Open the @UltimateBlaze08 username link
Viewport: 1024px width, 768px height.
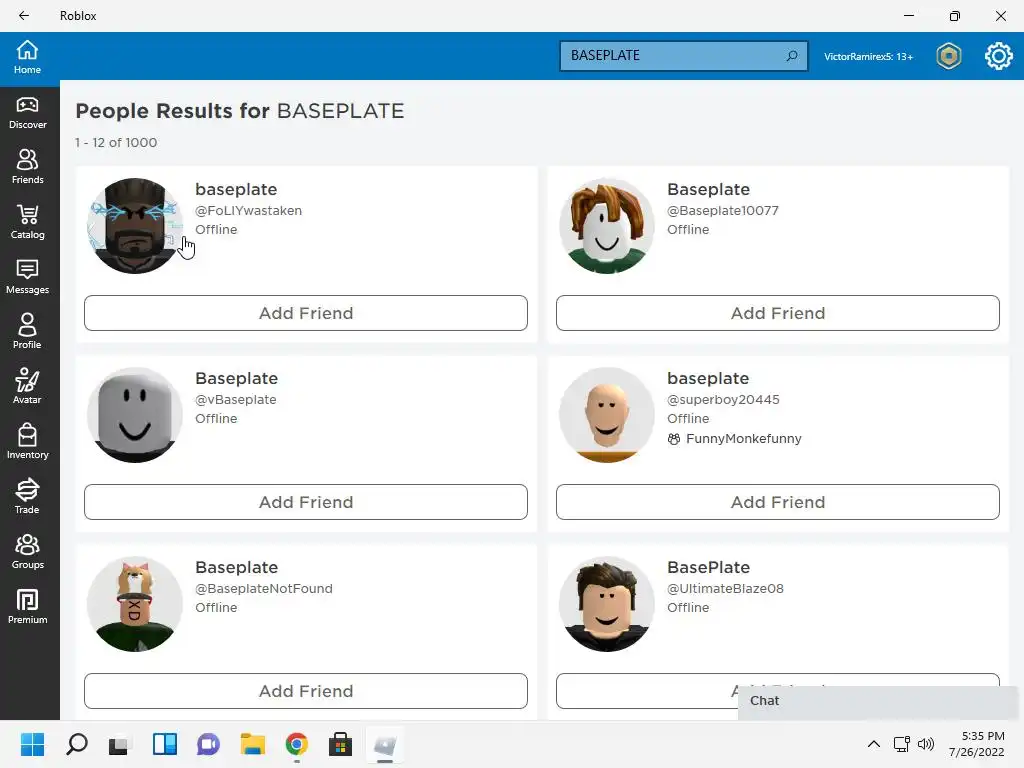tap(725, 588)
